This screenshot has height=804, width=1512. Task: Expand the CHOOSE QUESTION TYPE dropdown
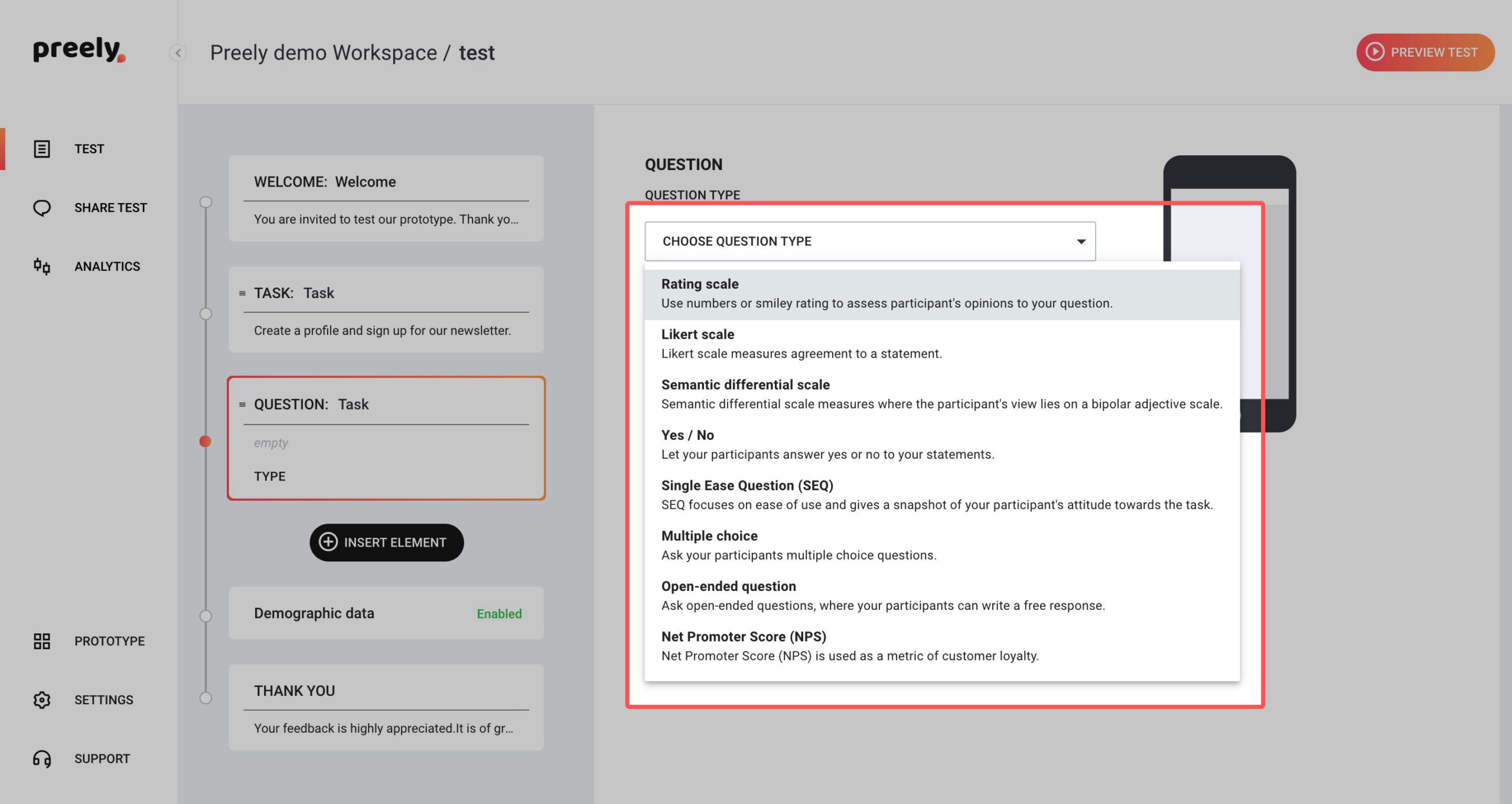[x=870, y=240]
